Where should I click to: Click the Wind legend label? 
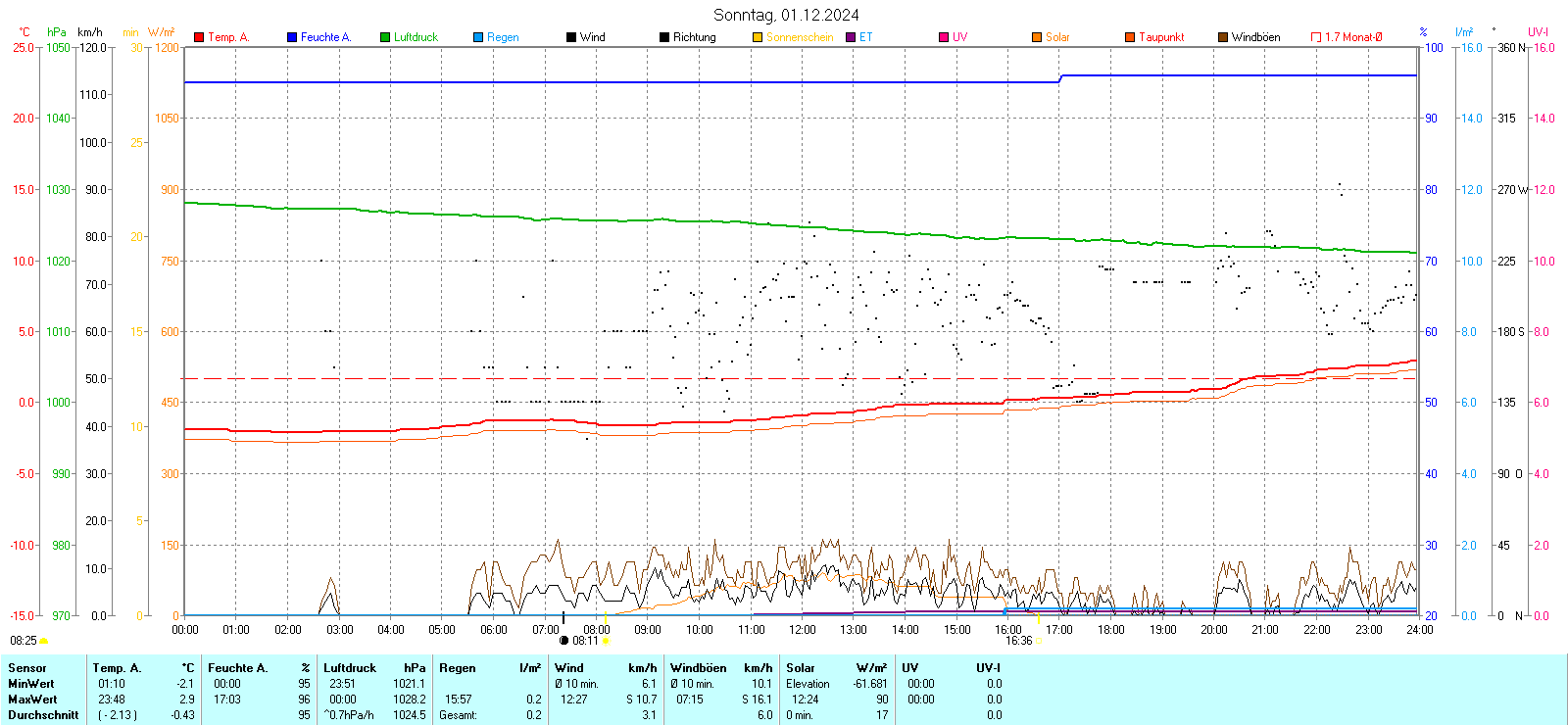593,37
